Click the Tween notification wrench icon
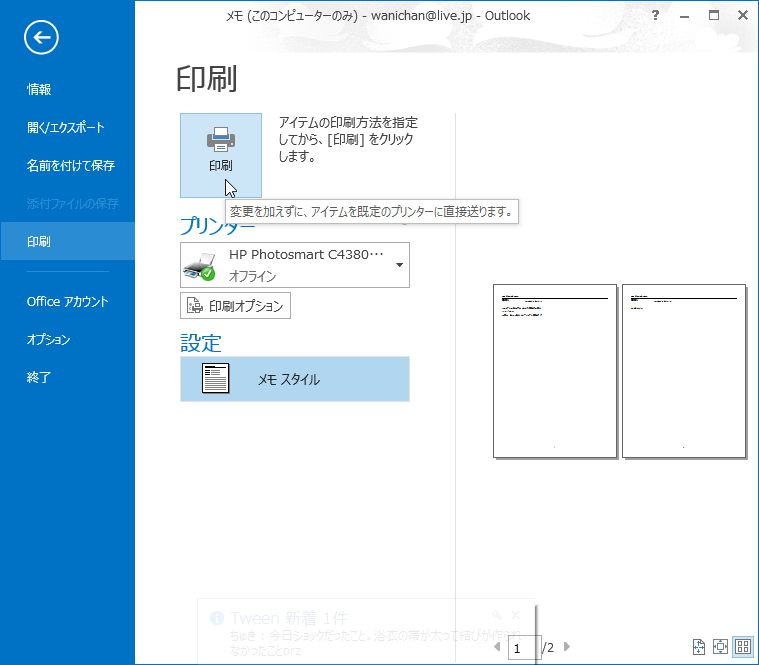The image size is (759, 665). coord(497,615)
